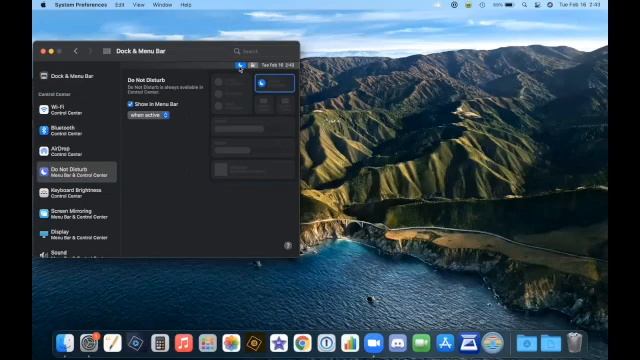The image size is (640, 360).
Task: Select Do Not Disturb sidebar item
Action: click(77, 172)
